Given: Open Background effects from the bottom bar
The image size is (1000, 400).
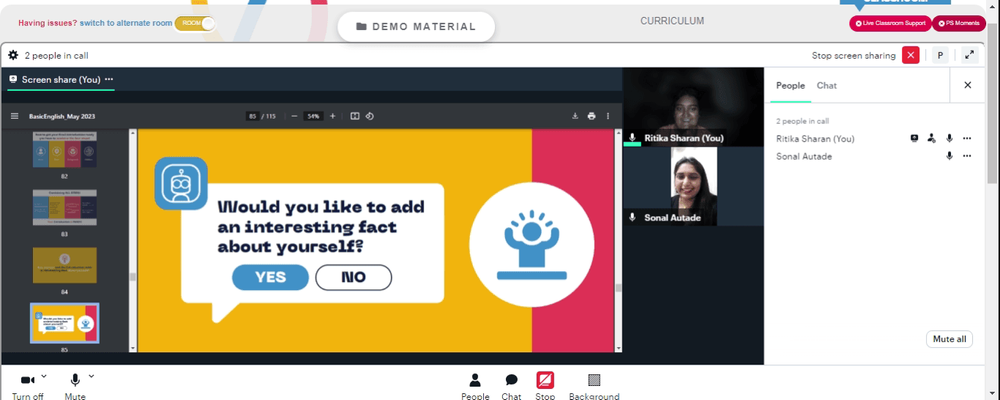Looking at the screenshot, I should tap(594, 387).
